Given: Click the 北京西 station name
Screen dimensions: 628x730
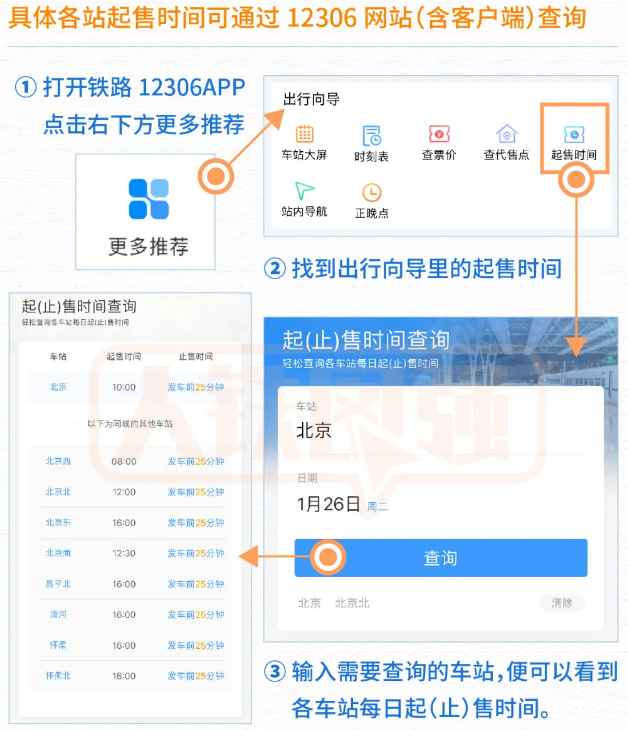Looking at the screenshot, I should coord(58,461).
